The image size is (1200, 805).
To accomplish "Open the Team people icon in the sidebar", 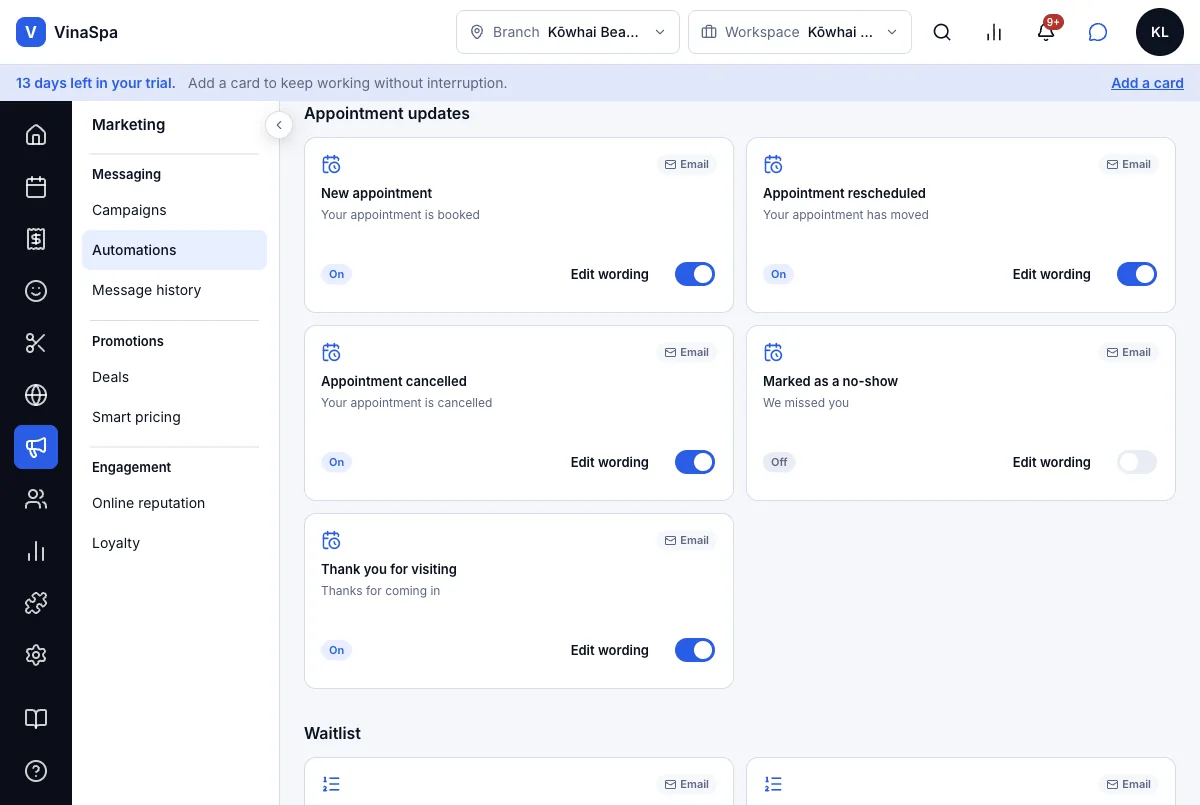I will tap(36, 499).
